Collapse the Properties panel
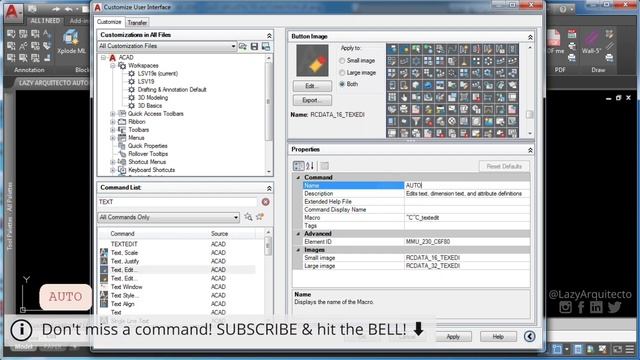This screenshot has height=360, width=640. tap(530, 150)
